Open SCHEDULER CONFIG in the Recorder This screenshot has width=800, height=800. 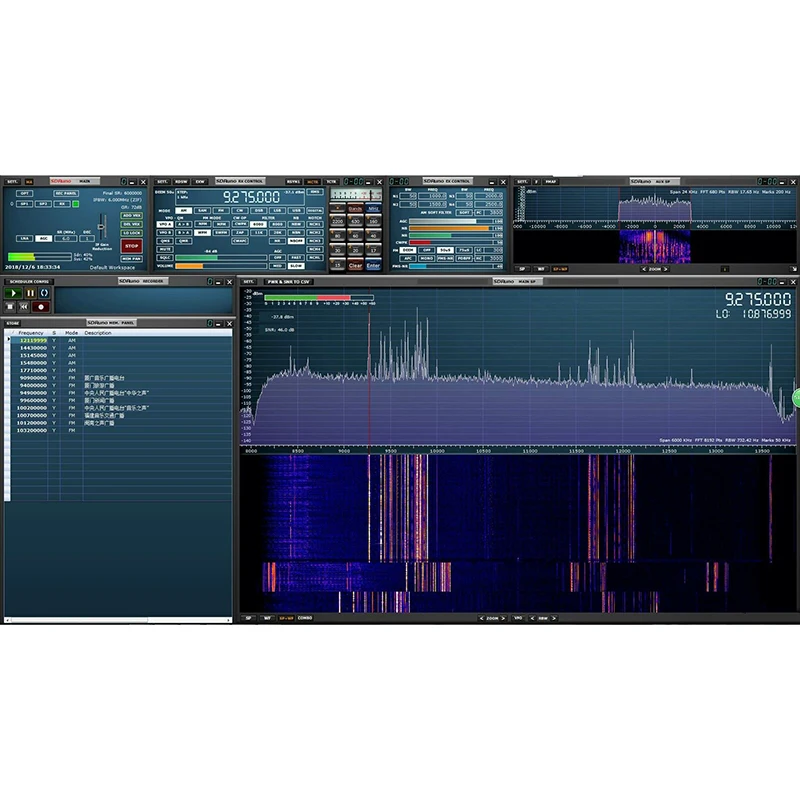29,282
